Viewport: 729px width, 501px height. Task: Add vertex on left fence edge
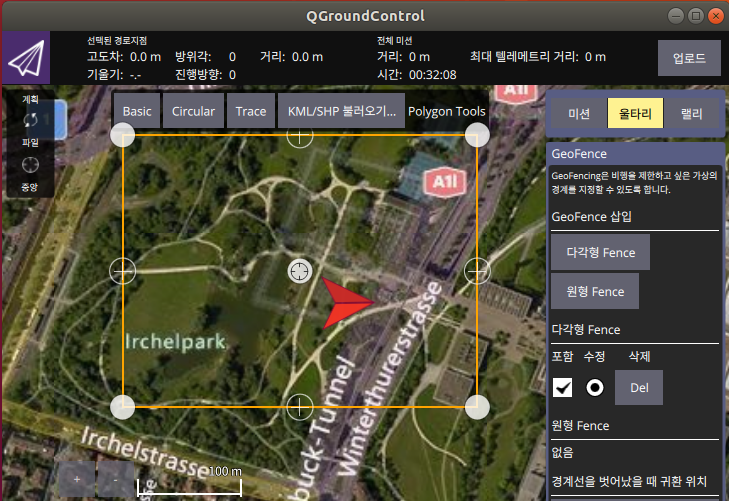click(x=123, y=271)
